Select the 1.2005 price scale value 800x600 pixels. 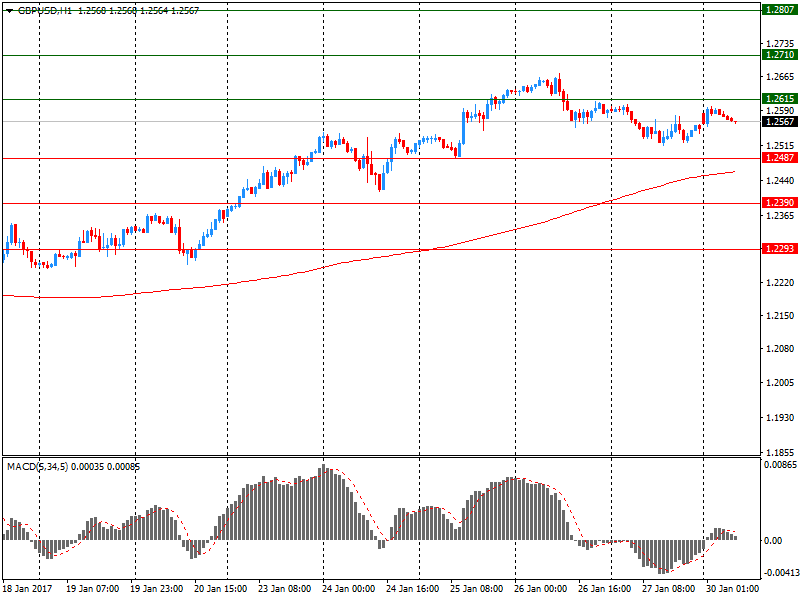tap(780, 382)
